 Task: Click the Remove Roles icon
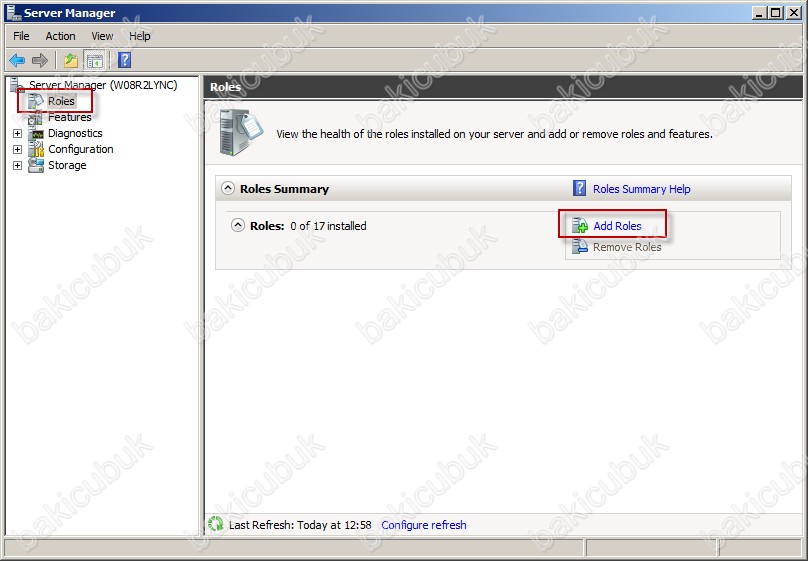(580, 246)
